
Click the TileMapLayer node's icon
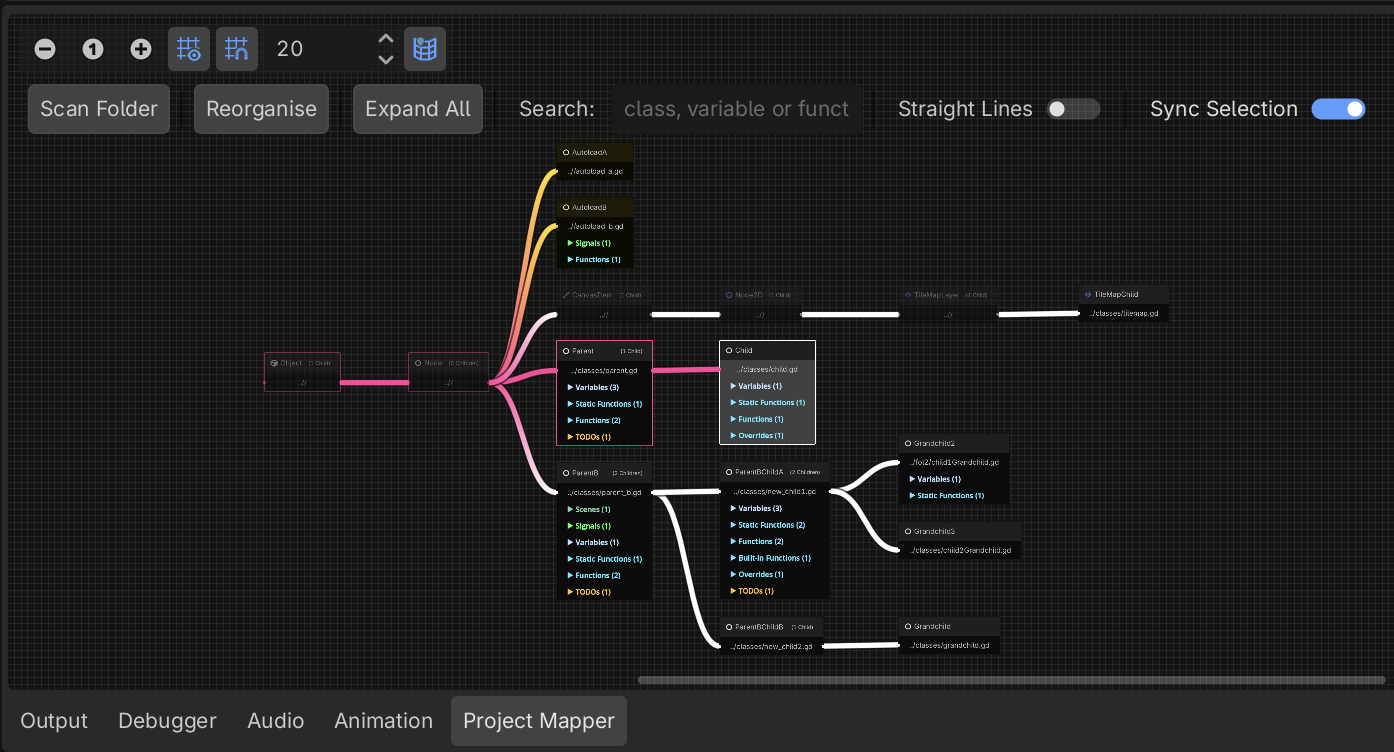pyautogui.click(x=908, y=295)
